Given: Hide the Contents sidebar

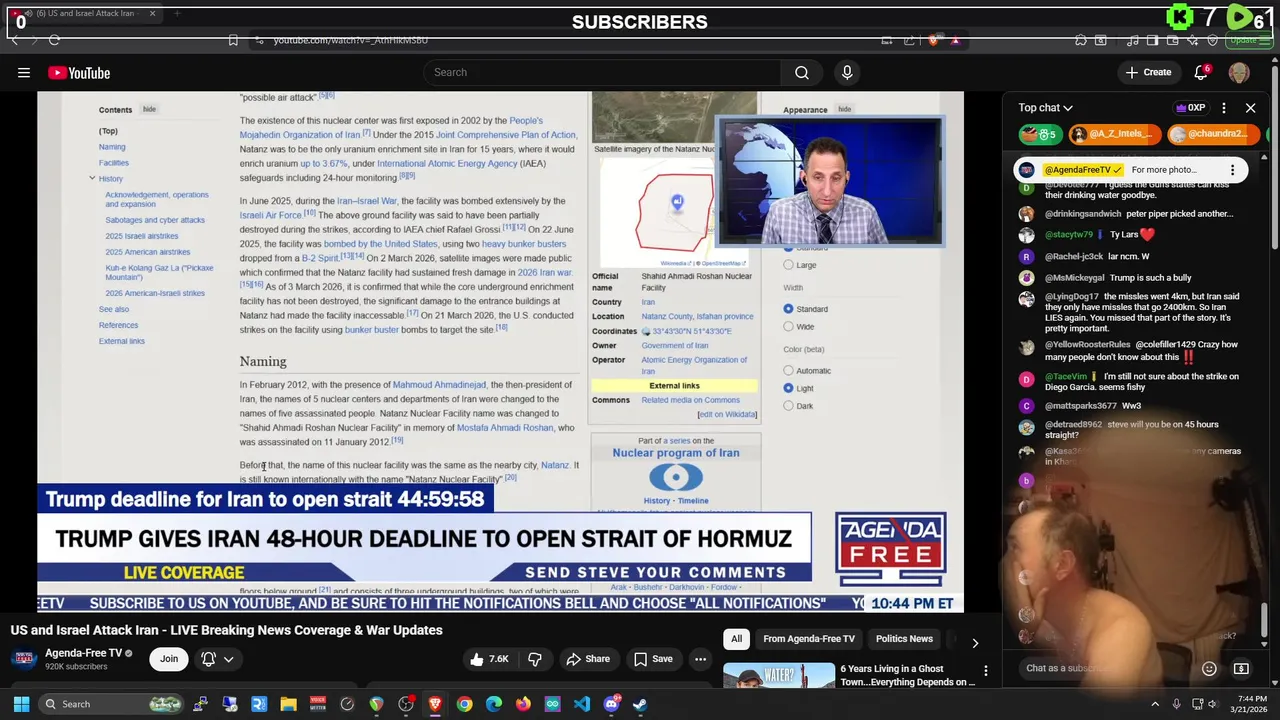Looking at the screenshot, I should tap(149, 109).
